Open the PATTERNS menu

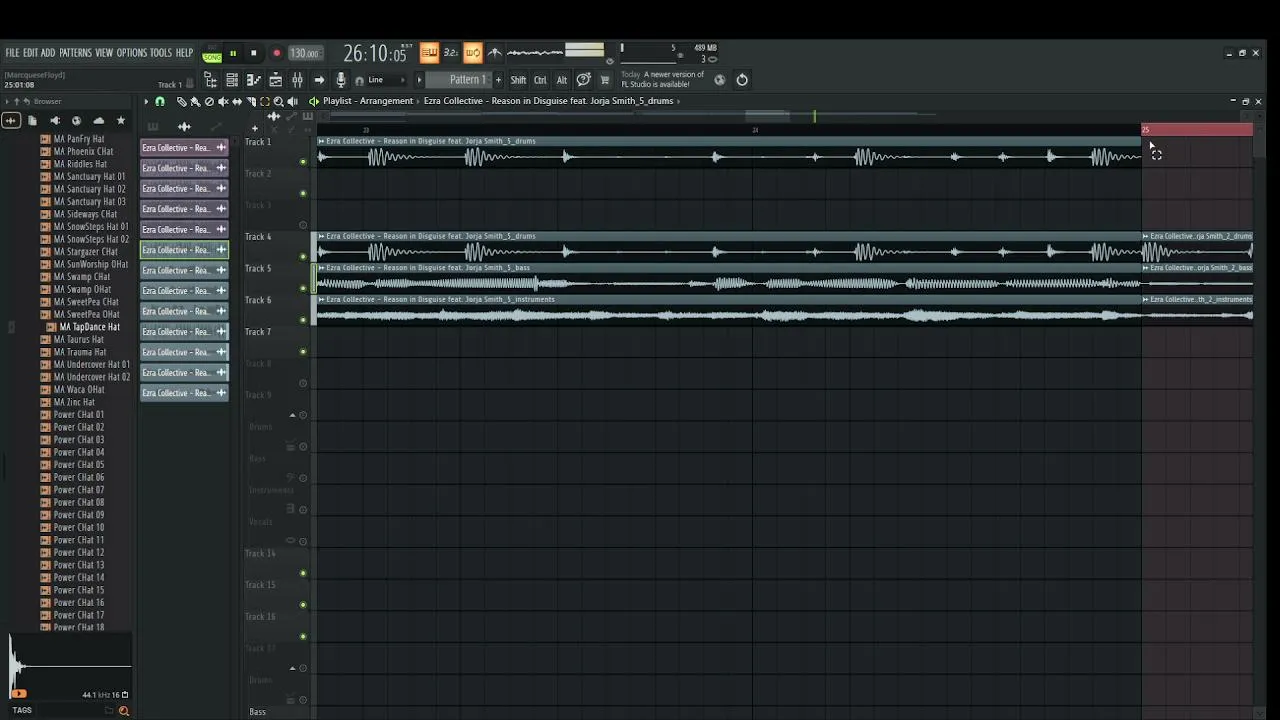75,53
